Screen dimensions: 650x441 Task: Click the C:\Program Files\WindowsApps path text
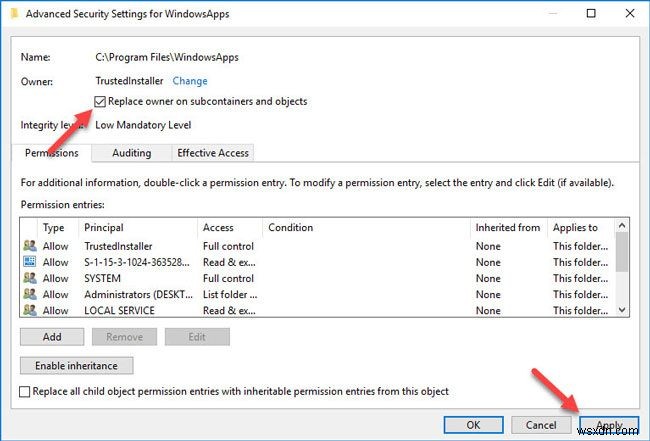click(x=167, y=57)
